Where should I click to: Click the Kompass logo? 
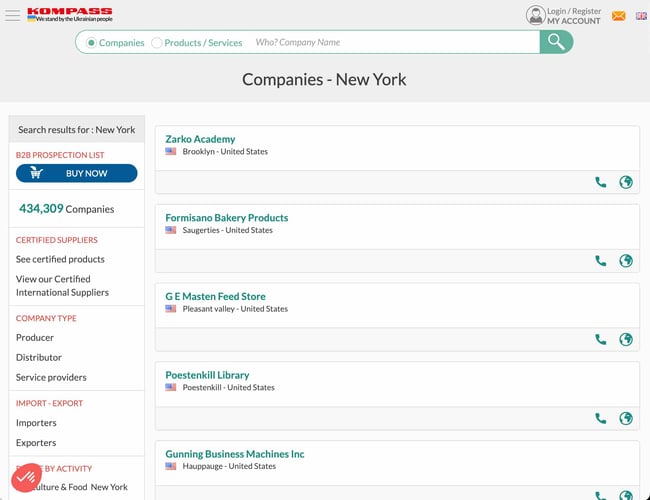(x=70, y=15)
